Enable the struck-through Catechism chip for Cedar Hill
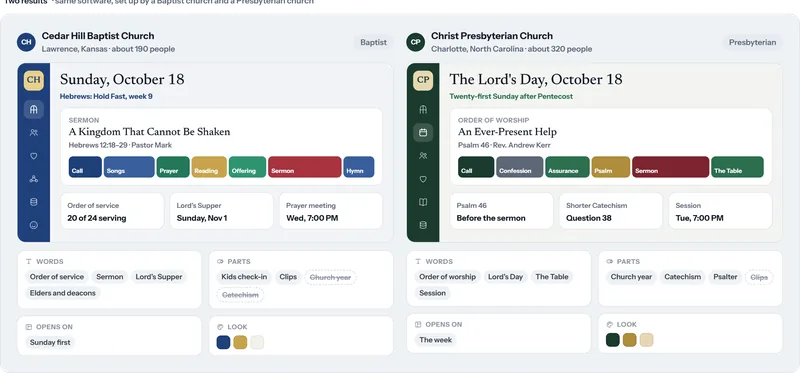Screen dimensions: 800x373 point(240,295)
